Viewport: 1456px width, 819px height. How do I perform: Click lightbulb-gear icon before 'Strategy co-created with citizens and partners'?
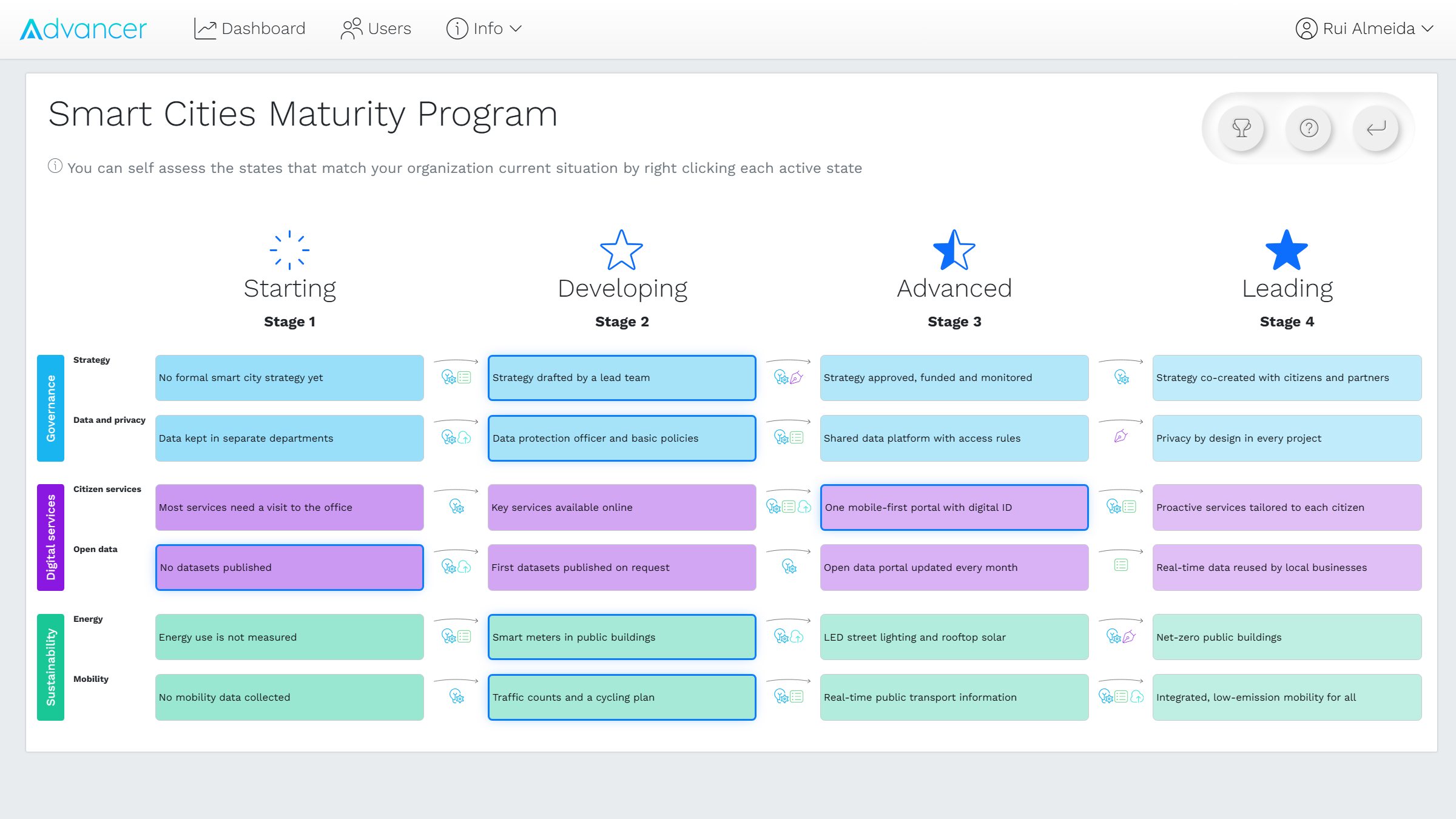pyautogui.click(x=1122, y=377)
